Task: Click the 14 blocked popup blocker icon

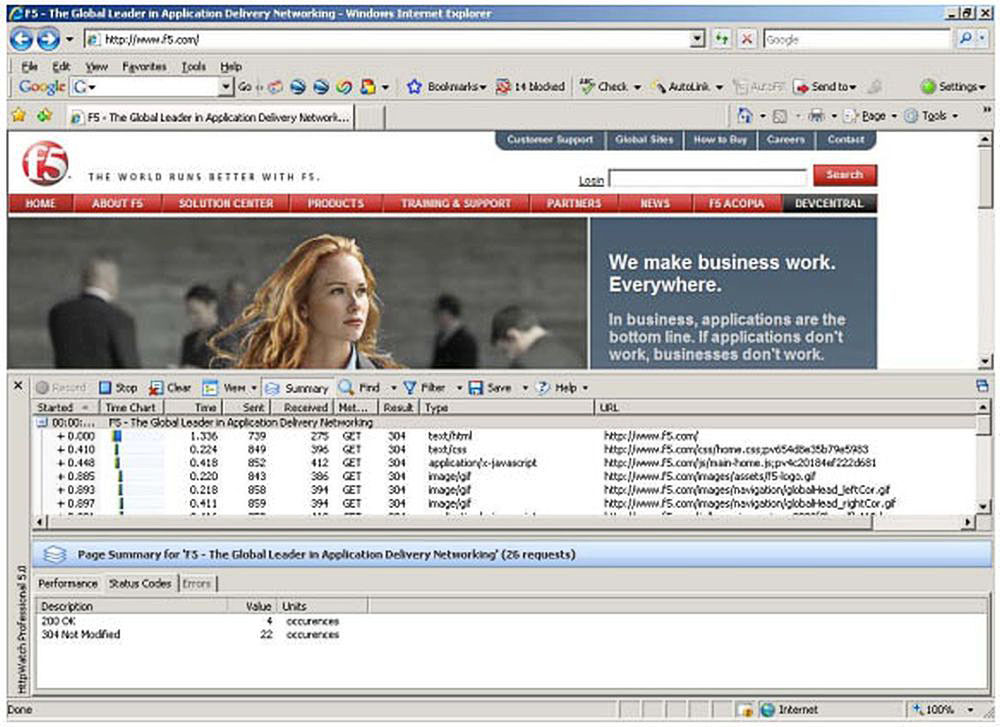Action: [503, 86]
